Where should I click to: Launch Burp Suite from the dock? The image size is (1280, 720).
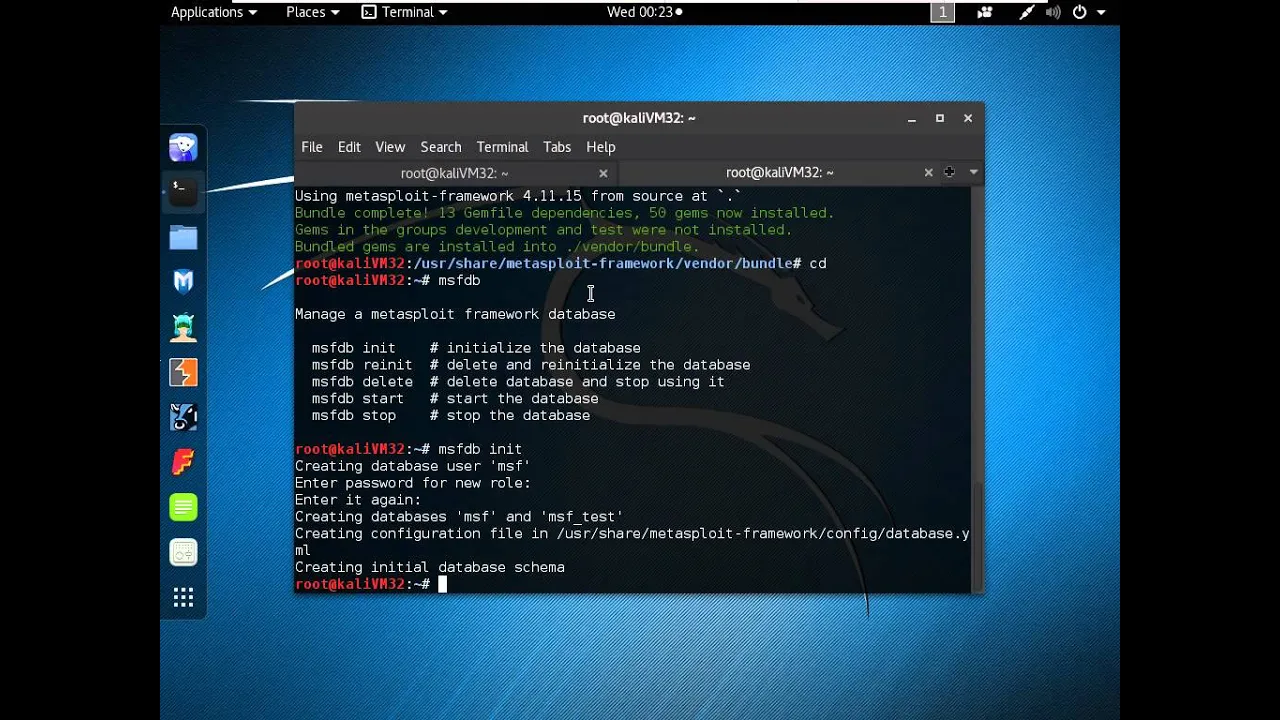(183, 372)
